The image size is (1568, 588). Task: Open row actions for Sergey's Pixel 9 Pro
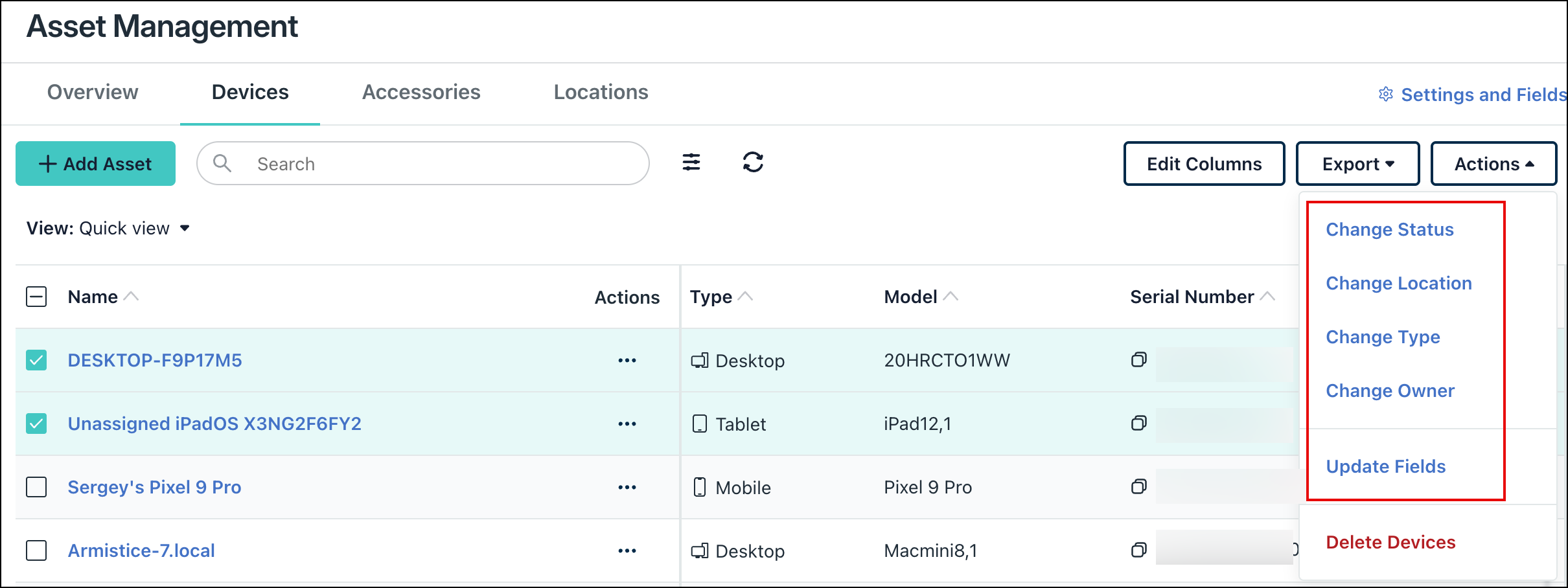point(627,487)
